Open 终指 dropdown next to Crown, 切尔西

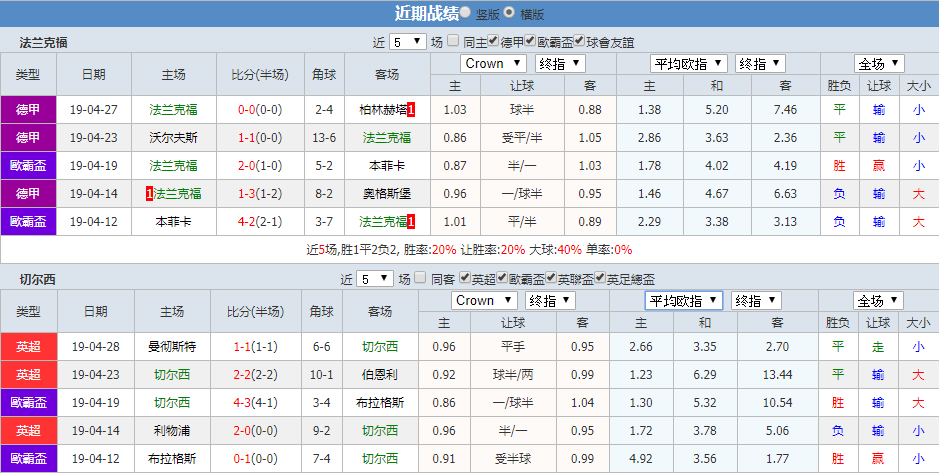click(550, 301)
